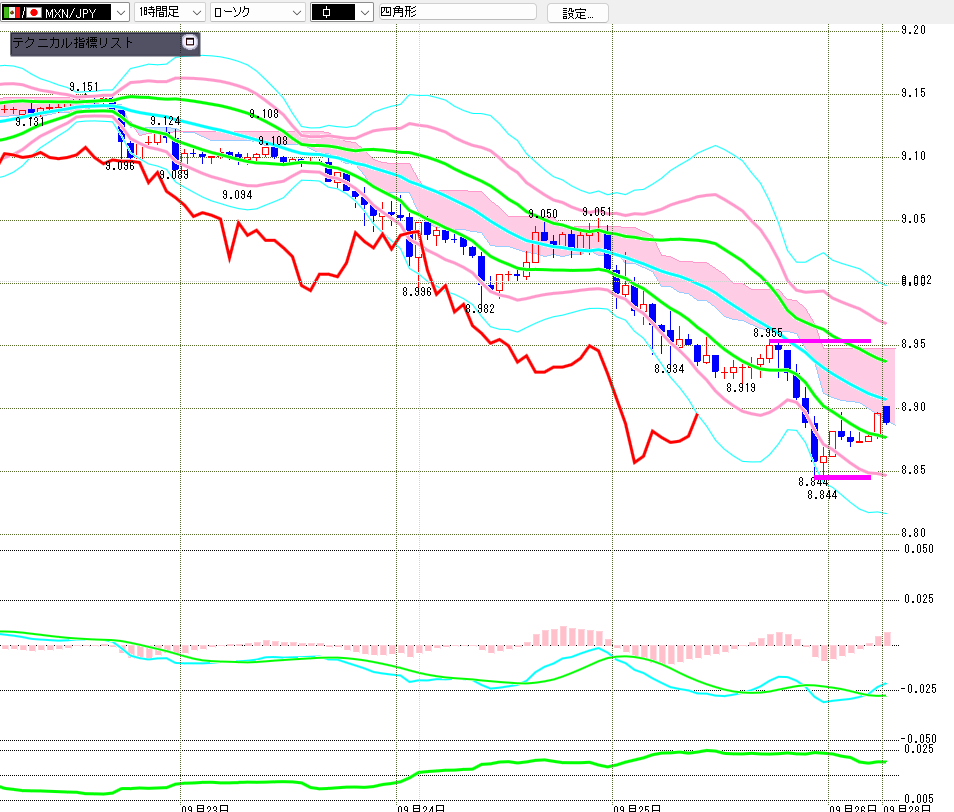Click the 9.051 price label
The width and height of the screenshot is (954, 812).
tap(597, 212)
